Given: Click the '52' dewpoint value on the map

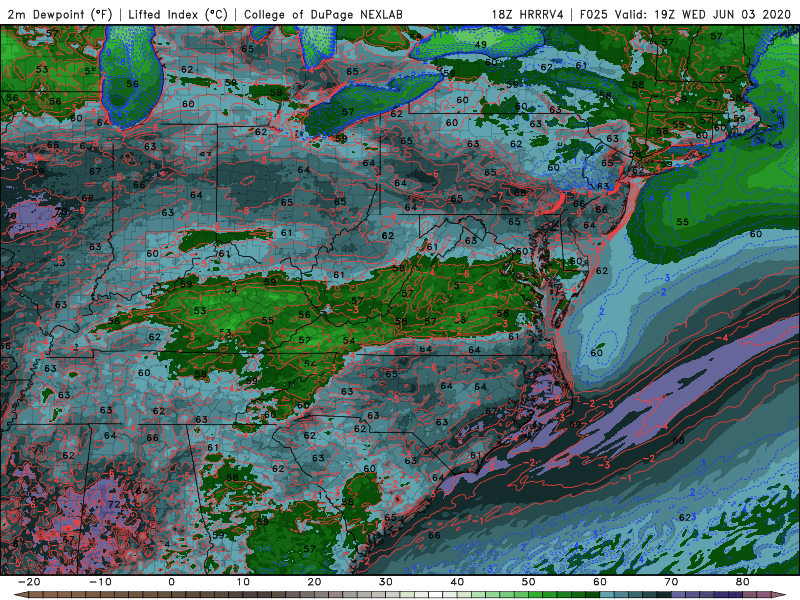Looking at the screenshot, I should (x=305, y=340).
